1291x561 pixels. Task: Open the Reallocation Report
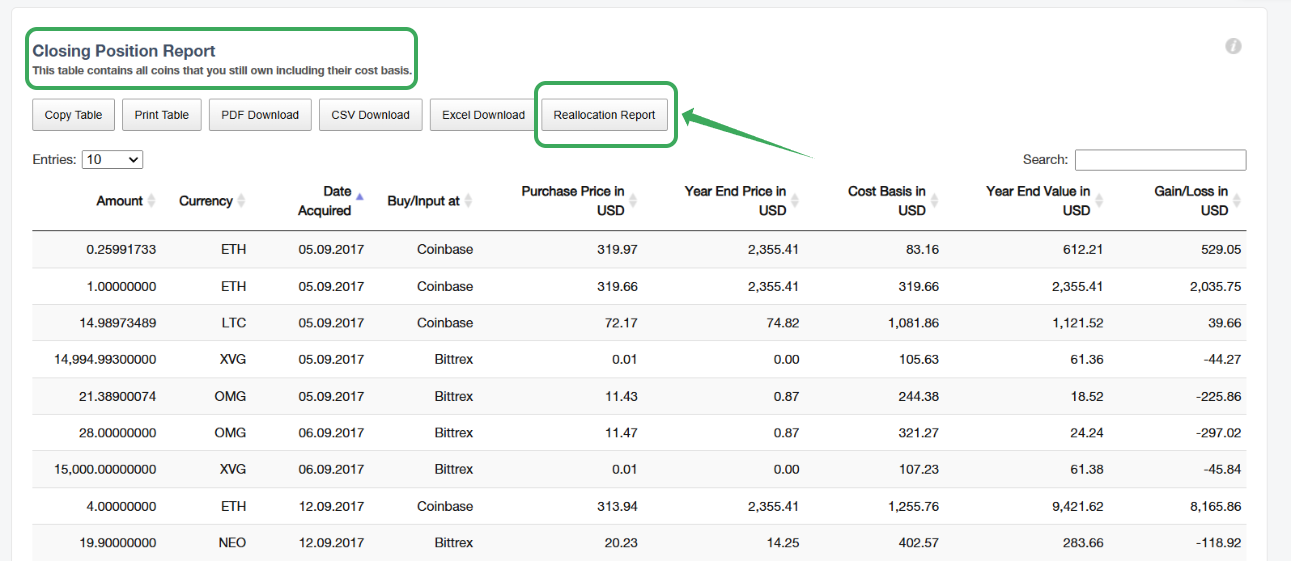coord(605,115)
